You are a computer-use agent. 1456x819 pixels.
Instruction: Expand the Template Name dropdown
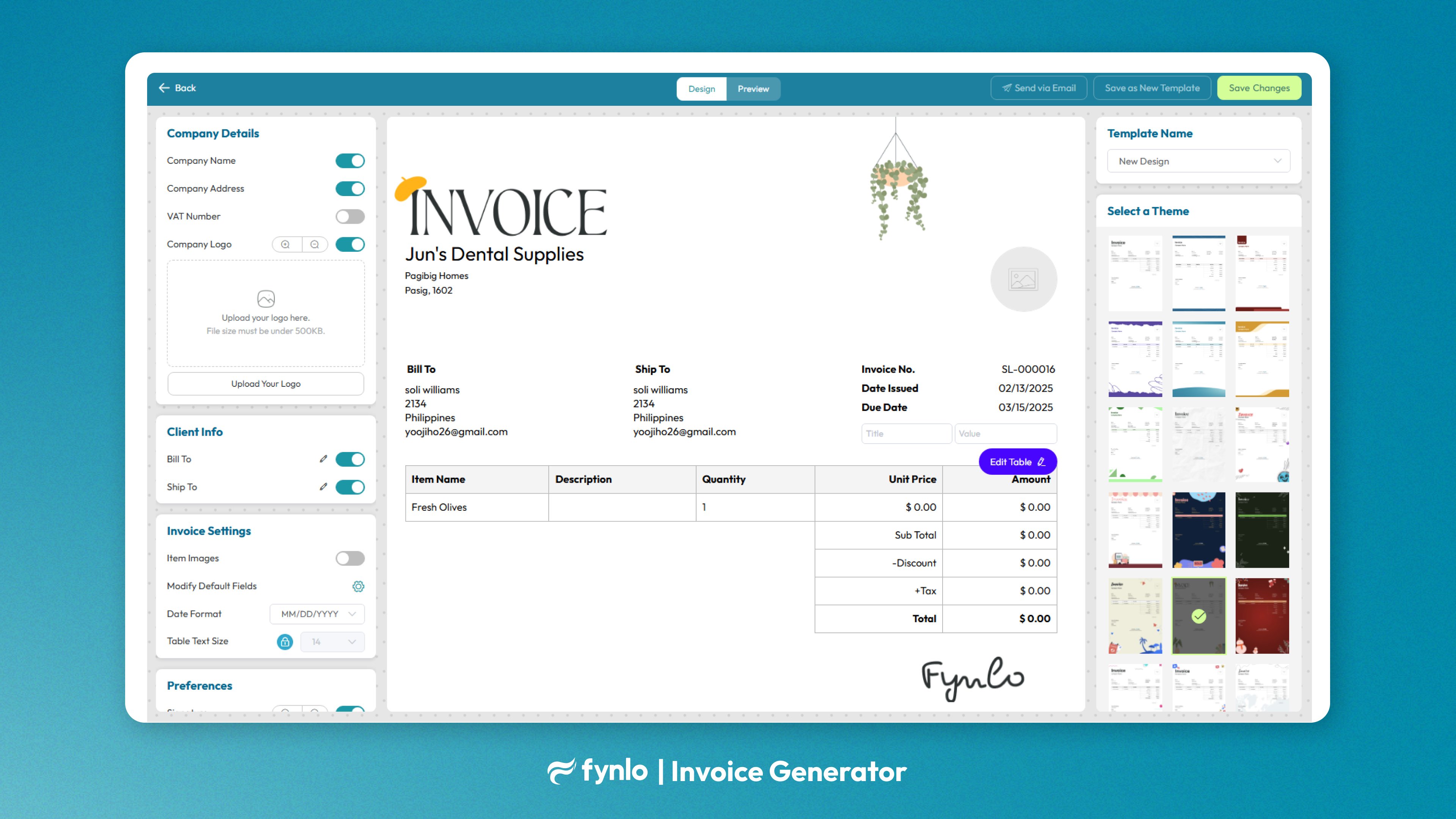(1198, 161)
